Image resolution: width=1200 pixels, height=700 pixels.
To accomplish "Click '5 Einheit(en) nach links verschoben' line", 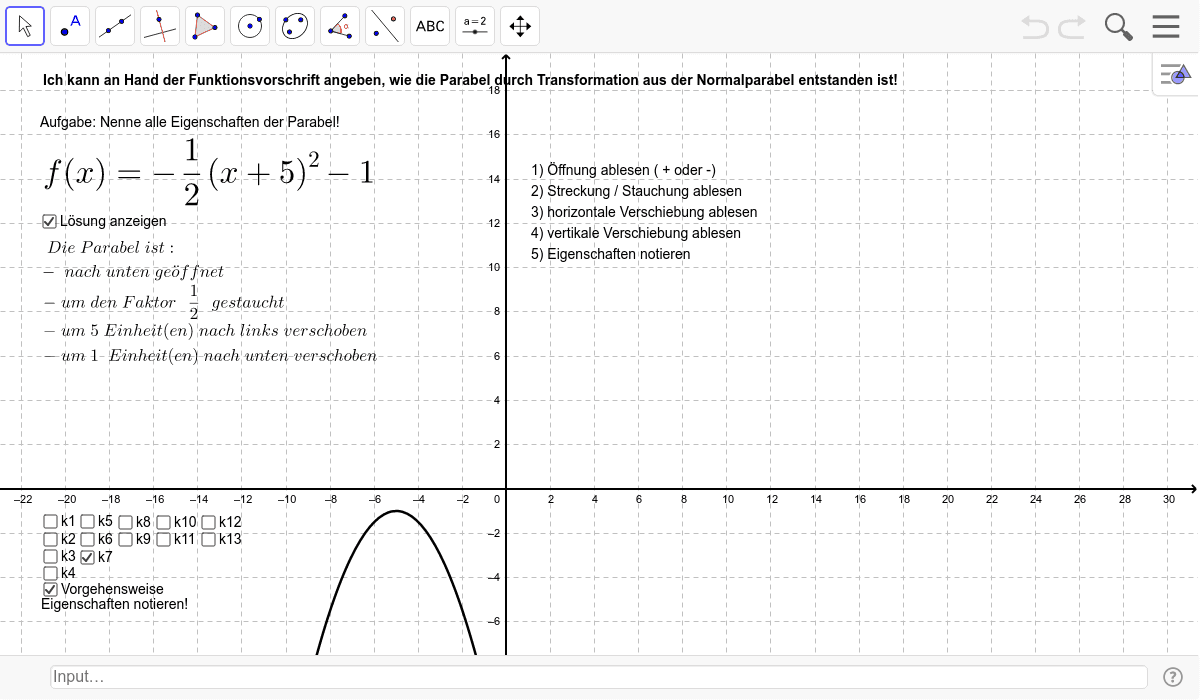I will pyautogui.click(x=206, y=331).
